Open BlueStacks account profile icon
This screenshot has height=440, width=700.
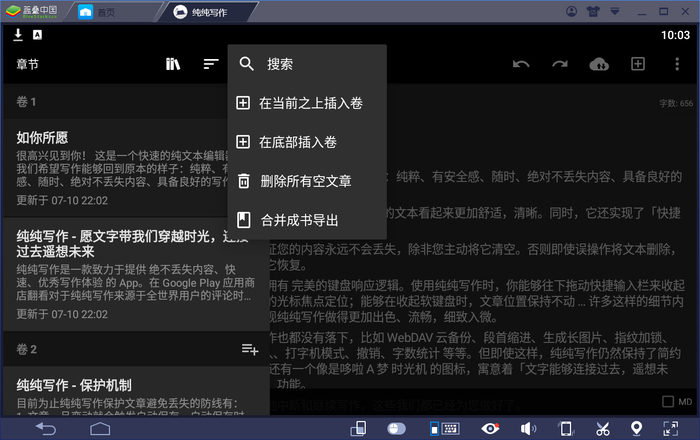571,12
